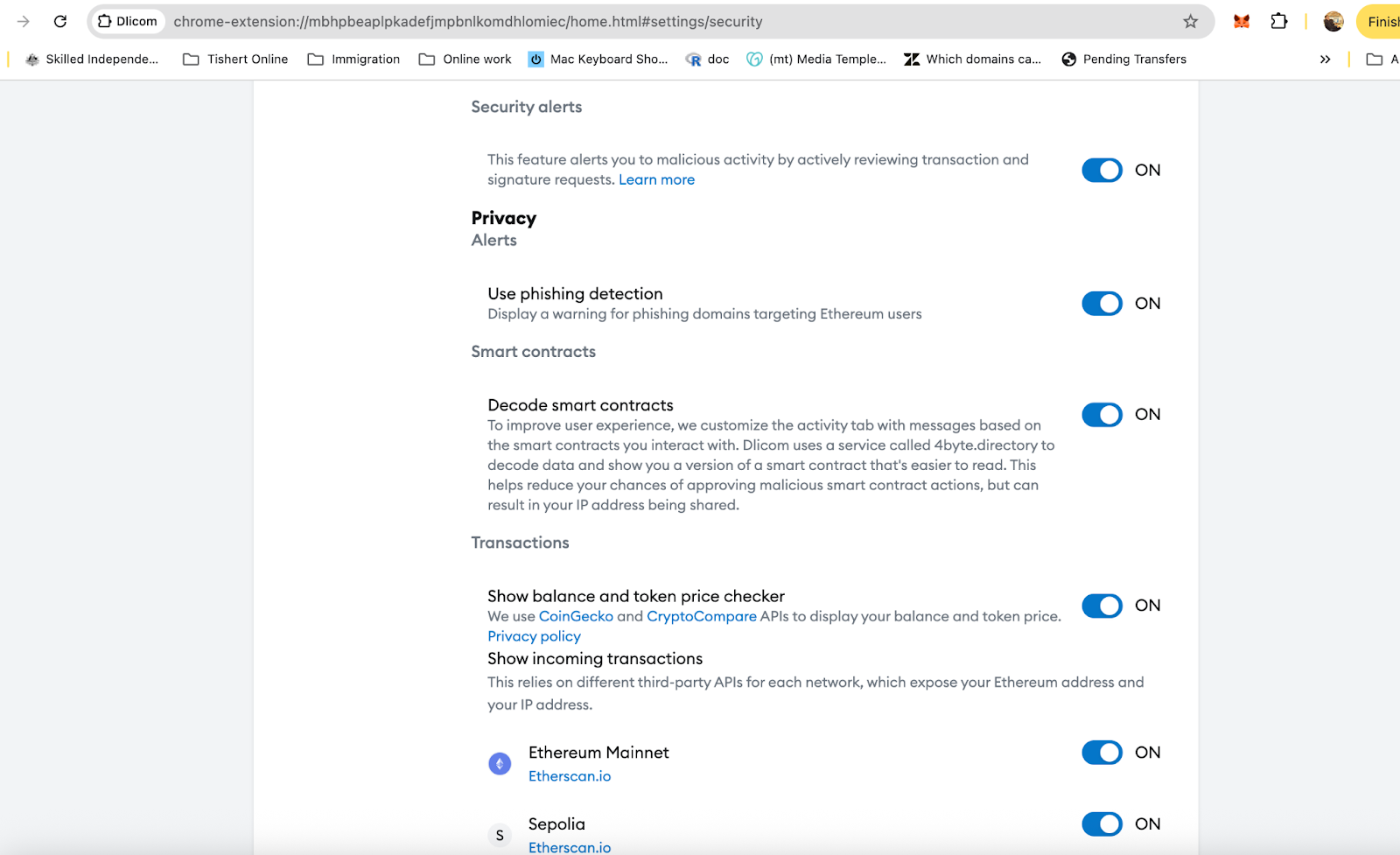Toggle Decode smart contracts off
The image size is (1400, 855).
(x=1102, y=415)
